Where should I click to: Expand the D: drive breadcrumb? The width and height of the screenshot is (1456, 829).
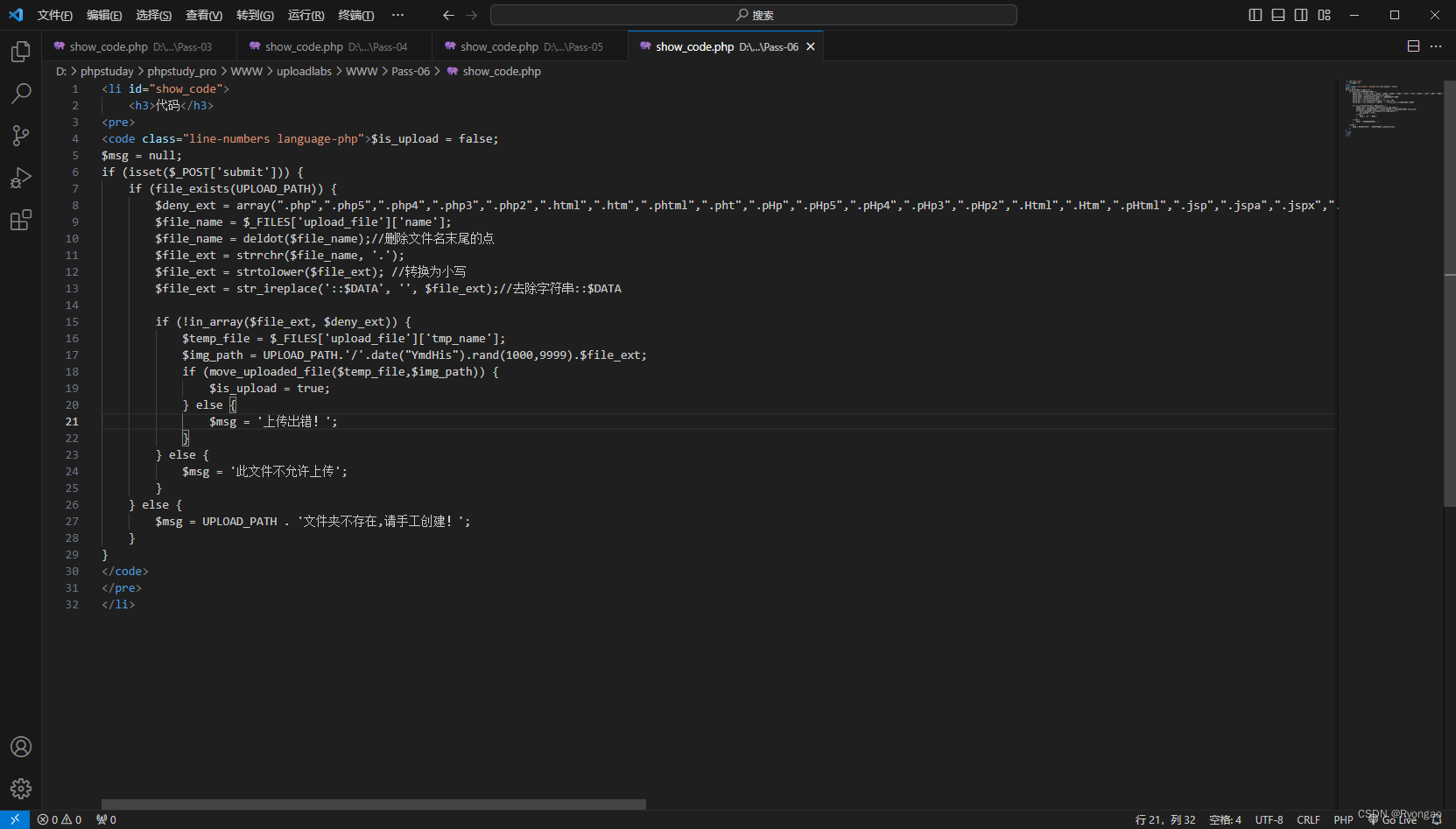click(x=61, y=71)
